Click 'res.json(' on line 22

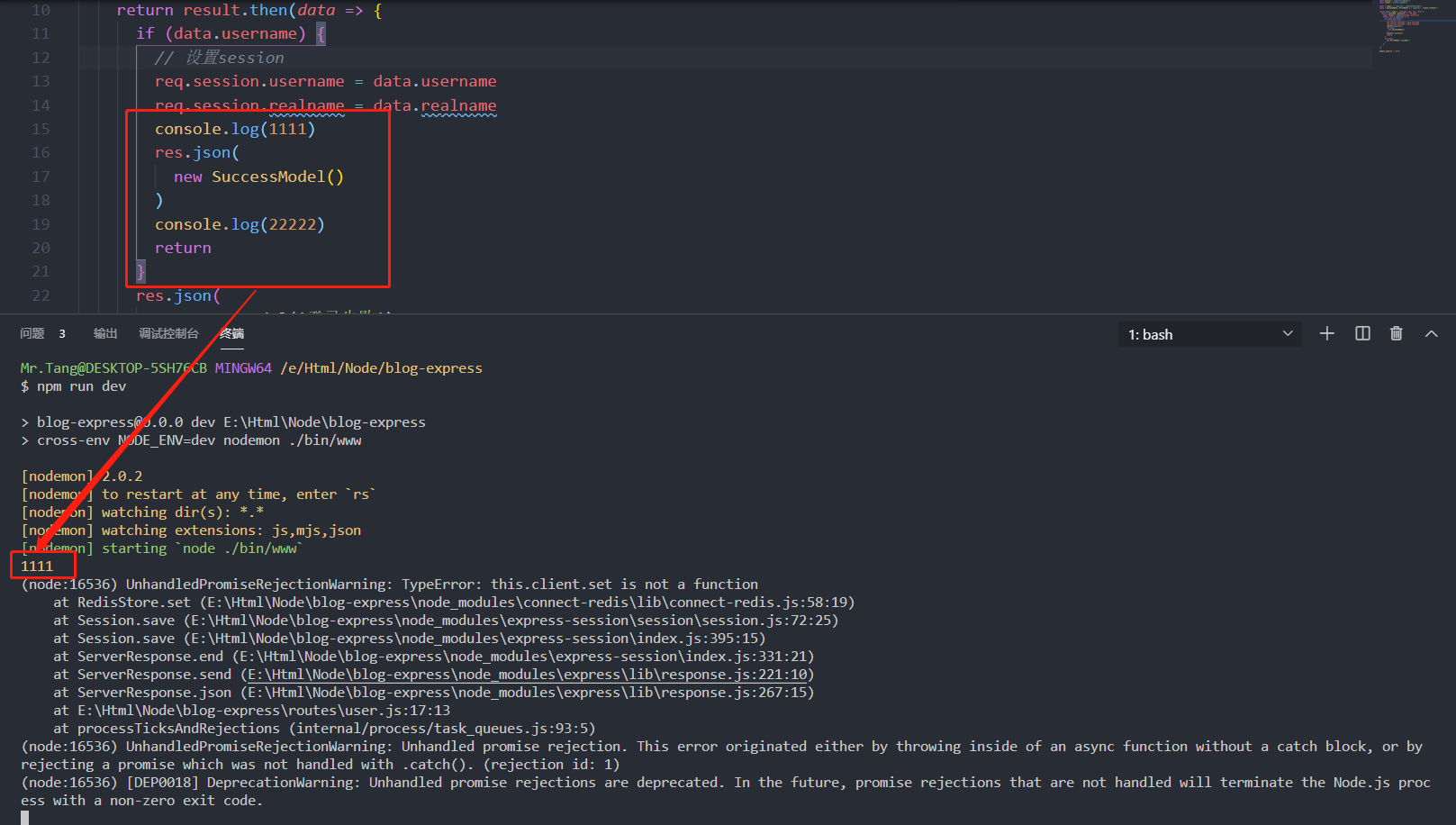click(178, 295)
